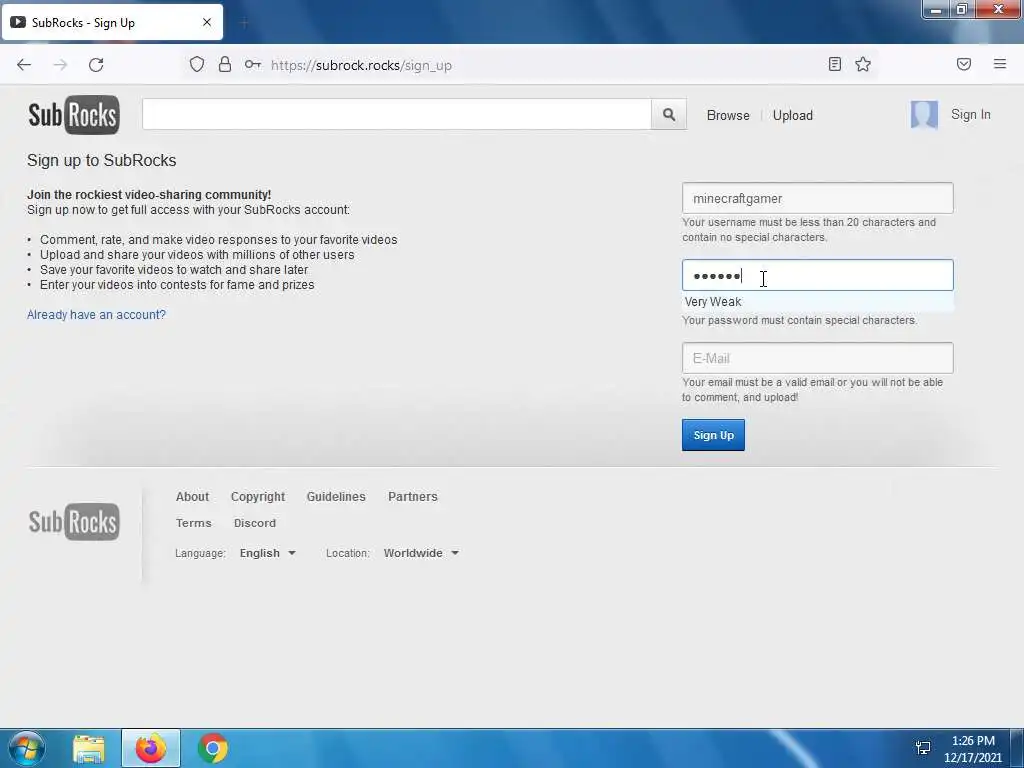Select the SubRocks - Sign Up tab
Viewport: 1024px width, 768px height.
112,23
